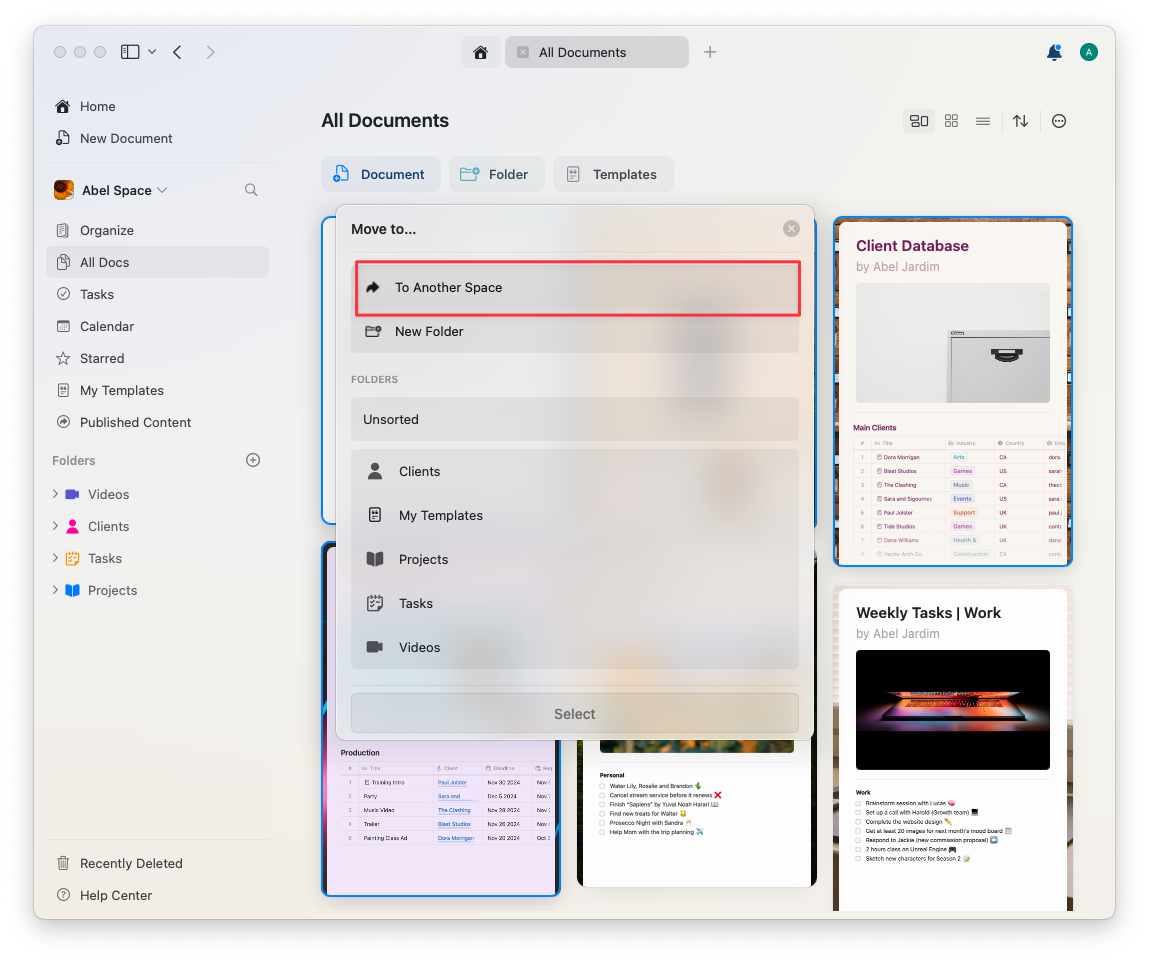Screen dimensions: 1149x961
Task: Activate the Templates filter
Action: point(613,173)
